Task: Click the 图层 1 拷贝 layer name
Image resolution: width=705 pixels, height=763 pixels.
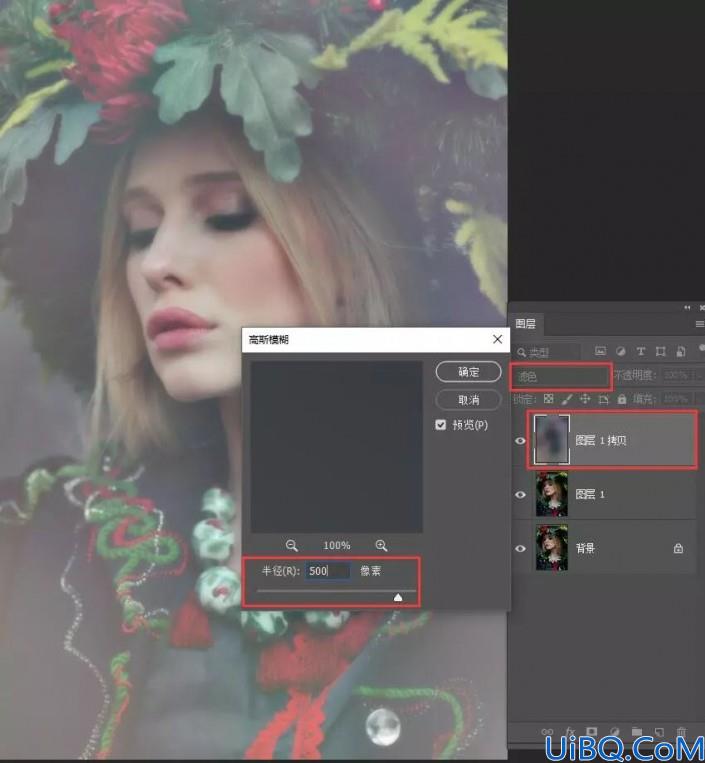Action: (x=600, y=440)
